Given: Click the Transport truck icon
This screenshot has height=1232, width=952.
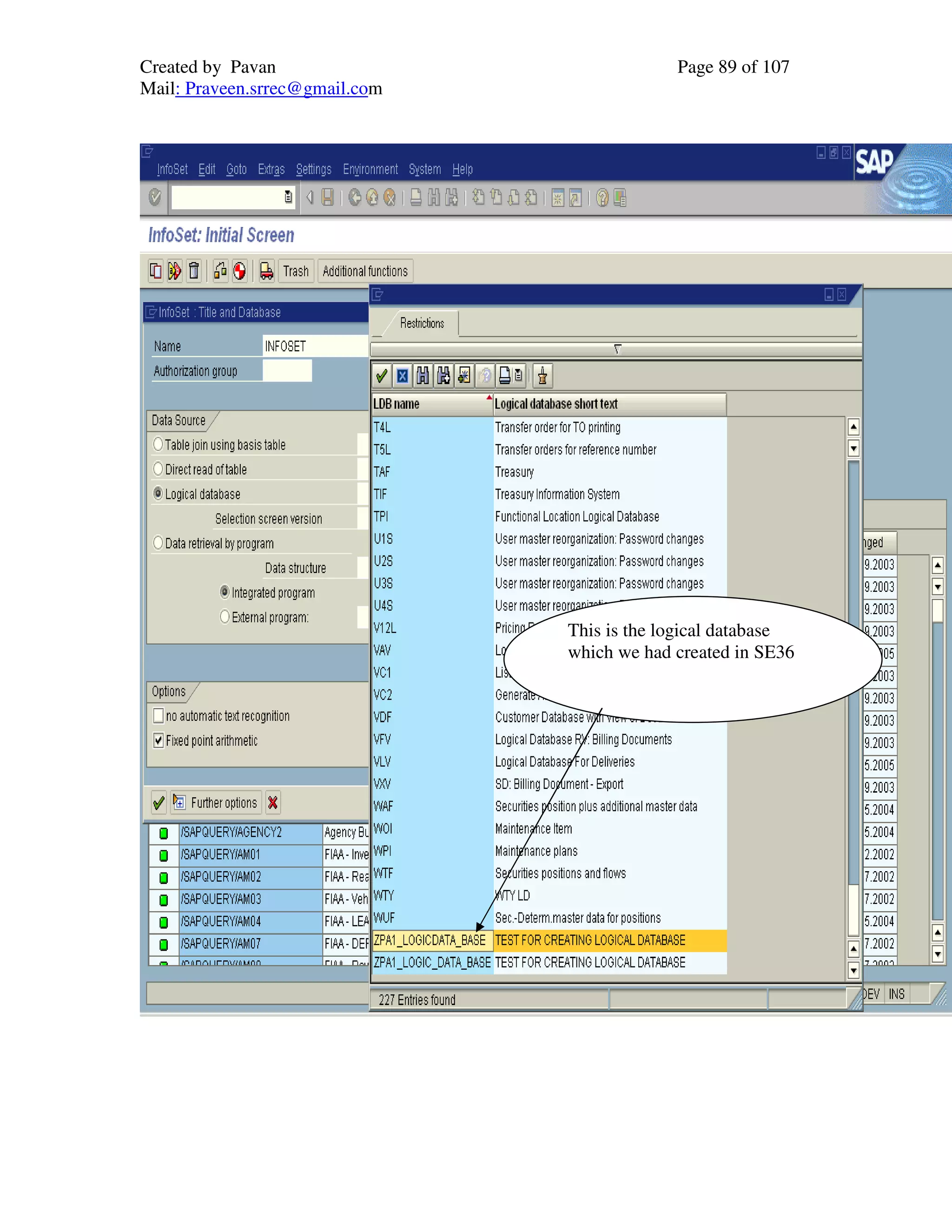Looking at the screenshot, I should tap(266, 271).
